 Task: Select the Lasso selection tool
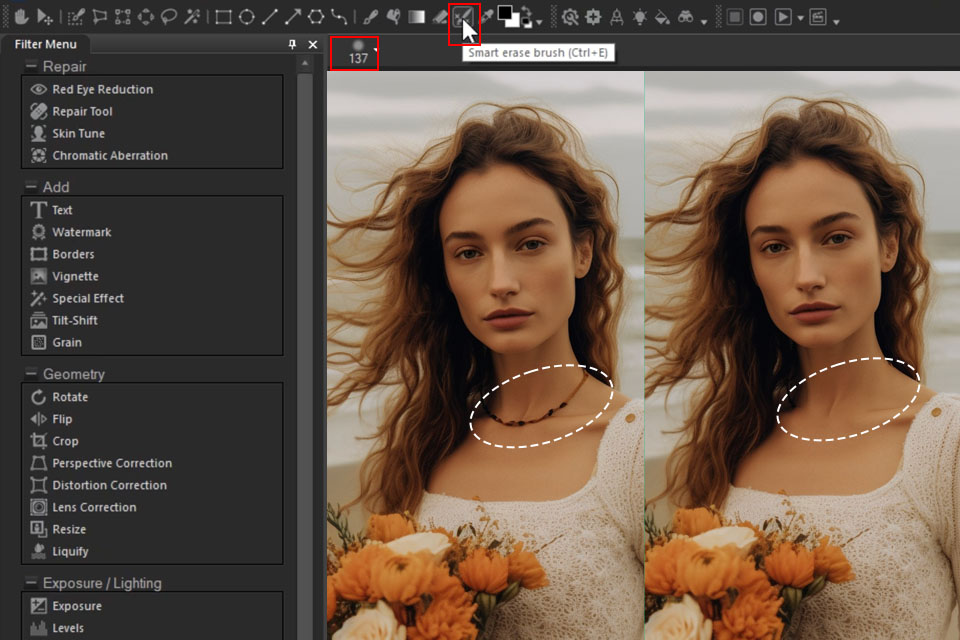(x=169, y=17)
